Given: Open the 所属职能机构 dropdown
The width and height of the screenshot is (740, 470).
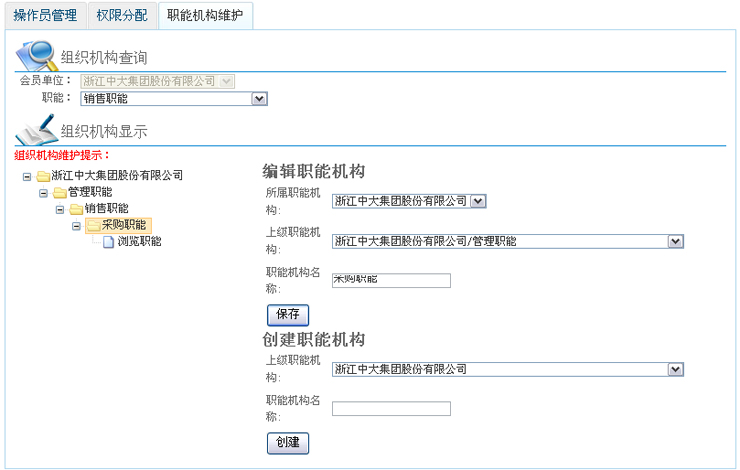Looking at the screenshot, I should pyautogui.click(x=478, y=201).
